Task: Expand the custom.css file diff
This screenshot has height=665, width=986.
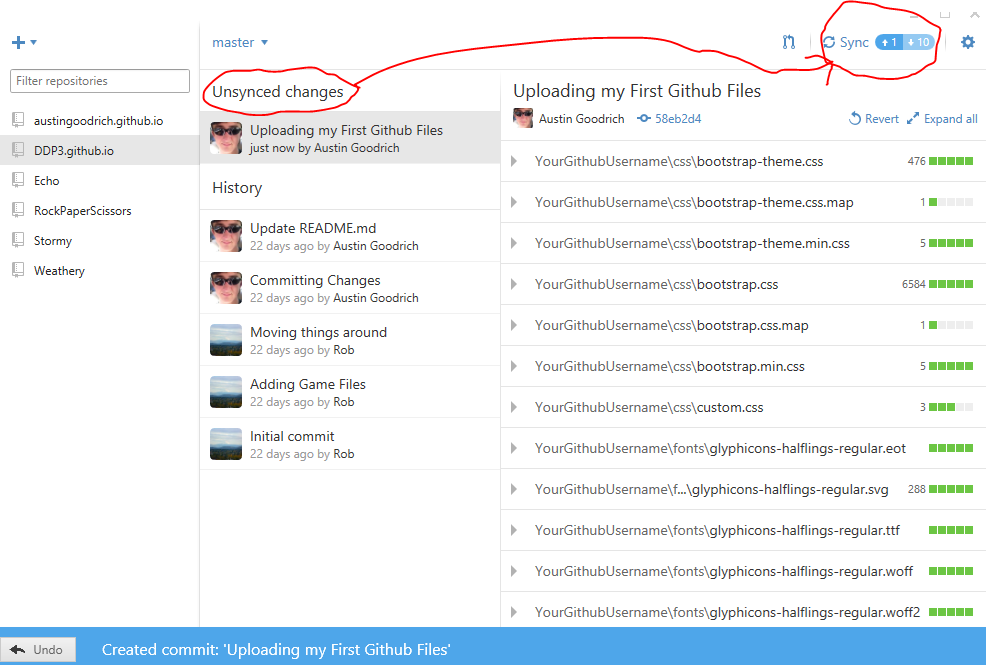Action: point(514,407)
